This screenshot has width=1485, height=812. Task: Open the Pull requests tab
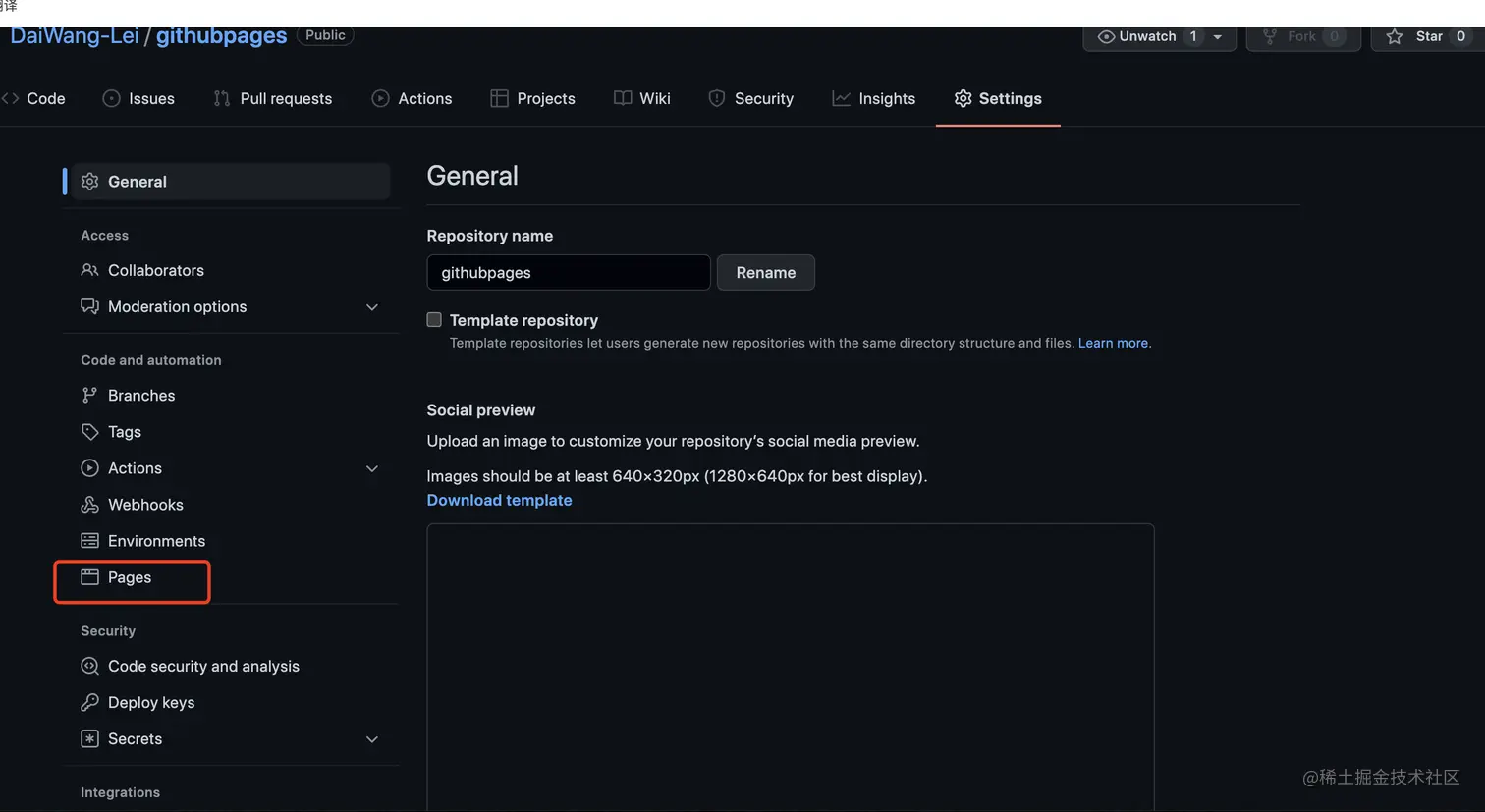pos(273,98)
